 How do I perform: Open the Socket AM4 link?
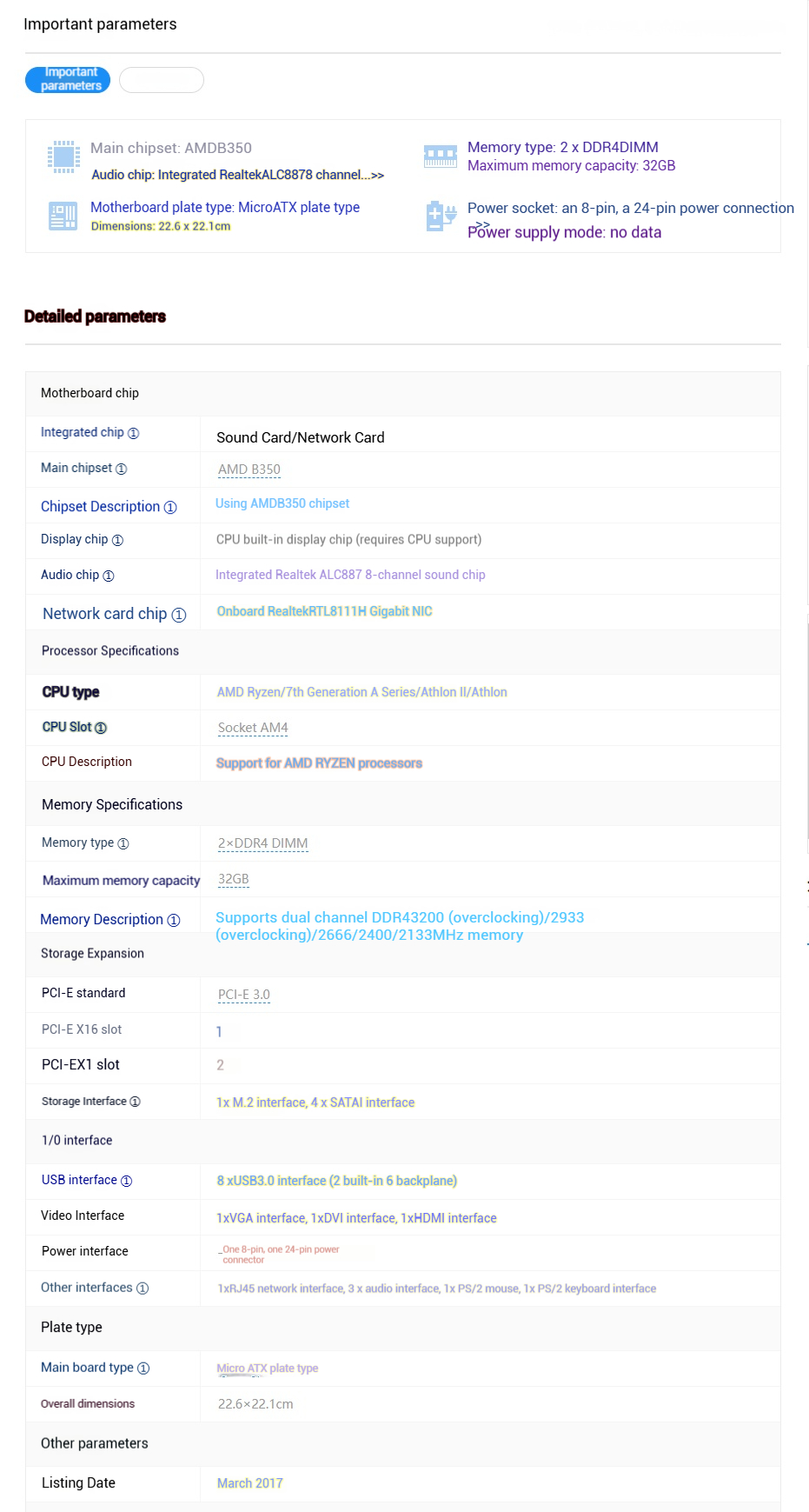(x=253, y=728)
